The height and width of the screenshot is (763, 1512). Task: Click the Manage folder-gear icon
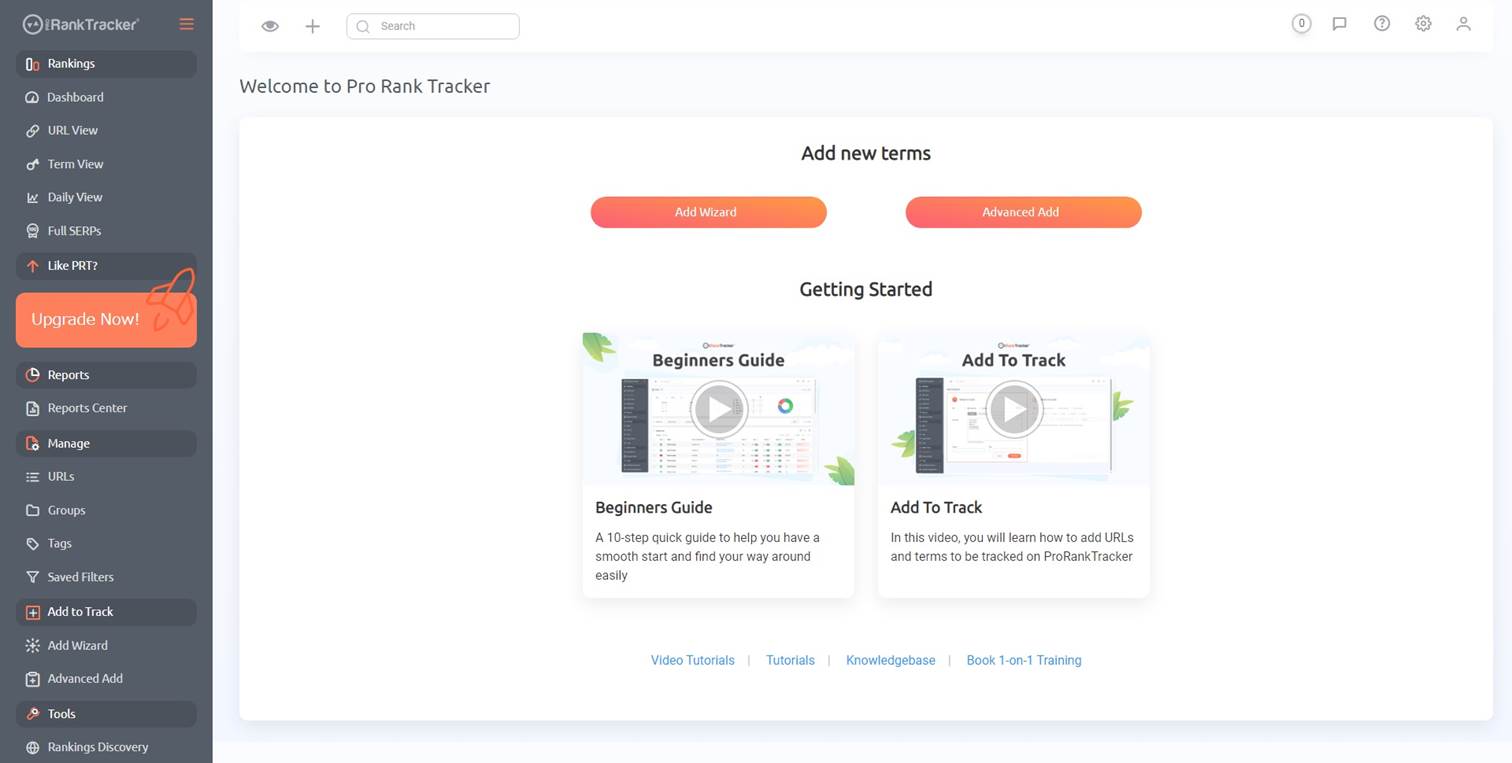[x=33, y=444]
